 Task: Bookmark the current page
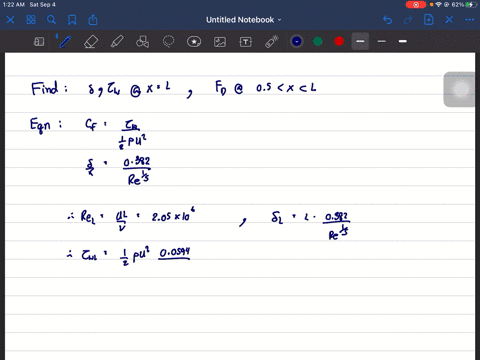click(72, 20)
